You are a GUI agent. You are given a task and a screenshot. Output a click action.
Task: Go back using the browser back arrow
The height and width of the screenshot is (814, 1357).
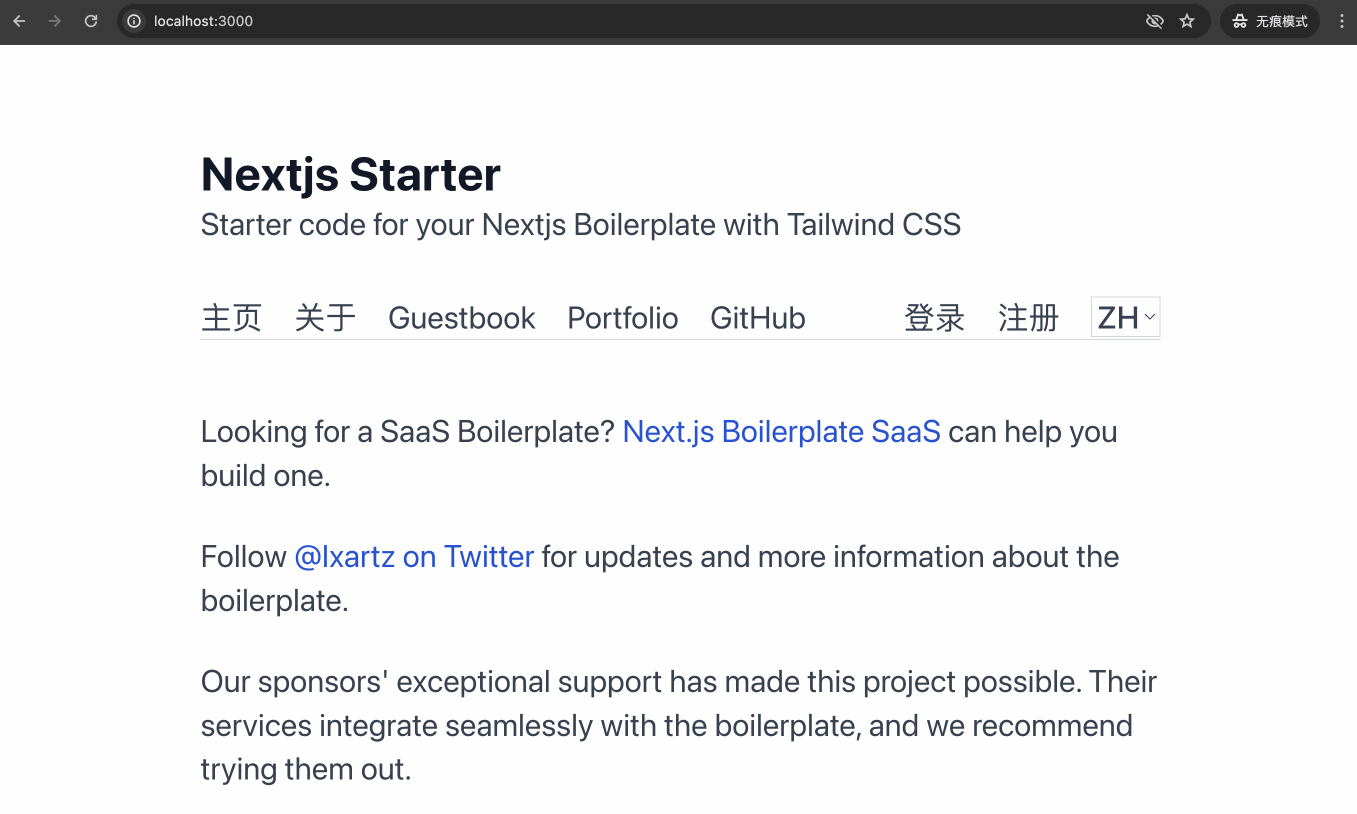click(19, 21)
